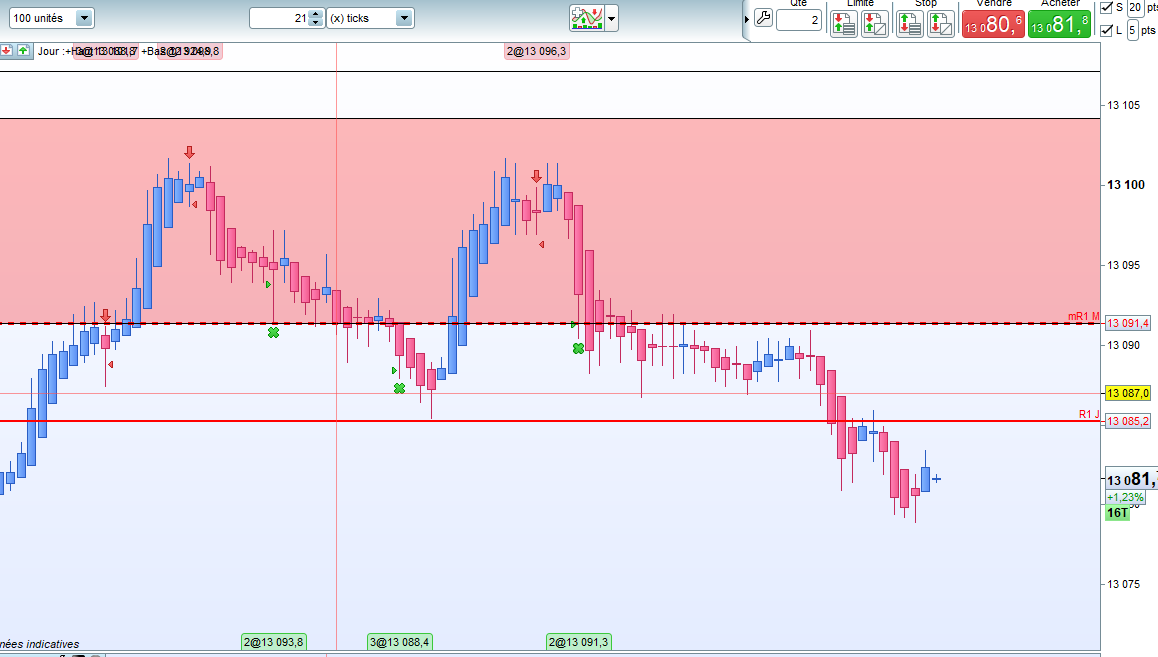This screenshot has width=1158, height=657.
Task: Click the 13 075 price axis label
Action: 1123,584
